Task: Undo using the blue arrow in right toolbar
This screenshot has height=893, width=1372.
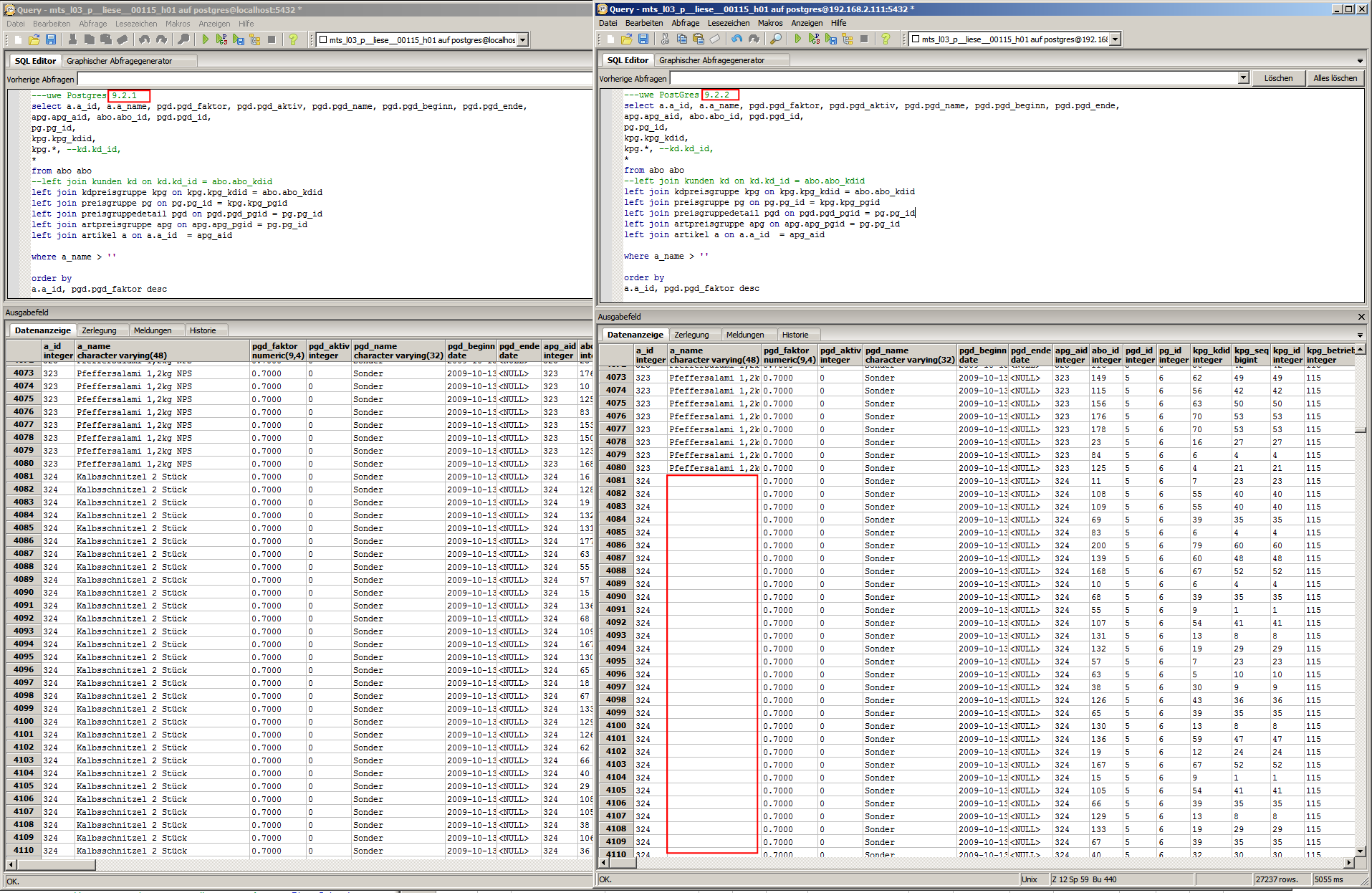Action: (x=737, y=39)
